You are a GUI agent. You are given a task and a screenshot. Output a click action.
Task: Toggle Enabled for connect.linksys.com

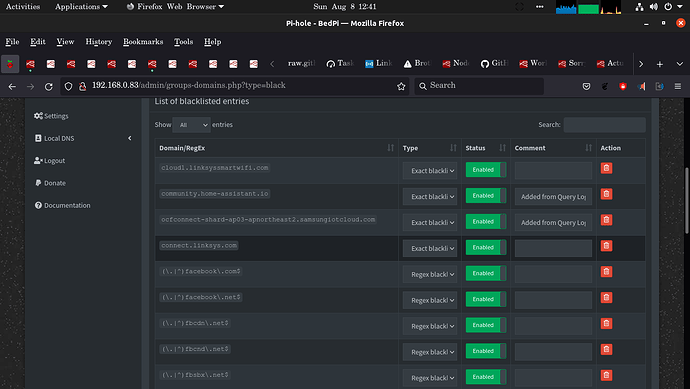[486, 248]
